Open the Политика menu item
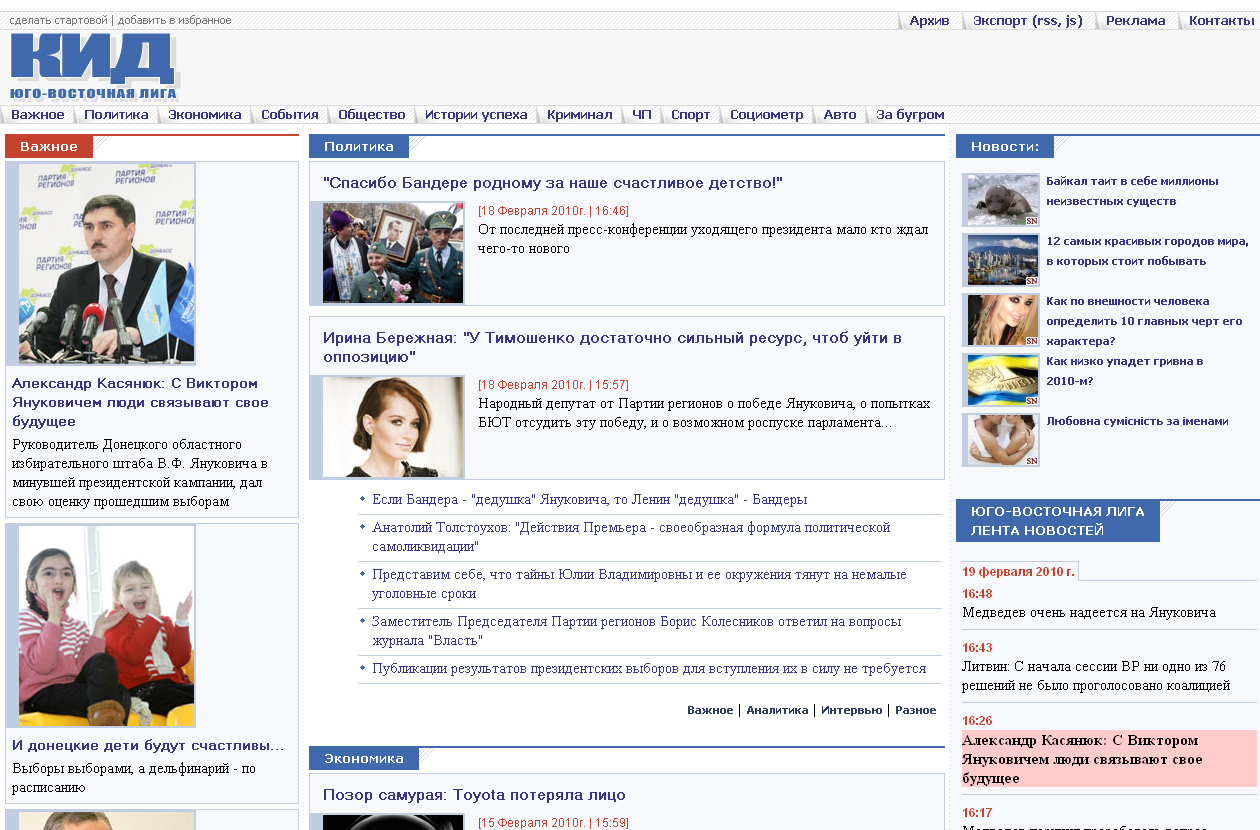Screen dimensions: 1260x830 [x=116, y=115]
